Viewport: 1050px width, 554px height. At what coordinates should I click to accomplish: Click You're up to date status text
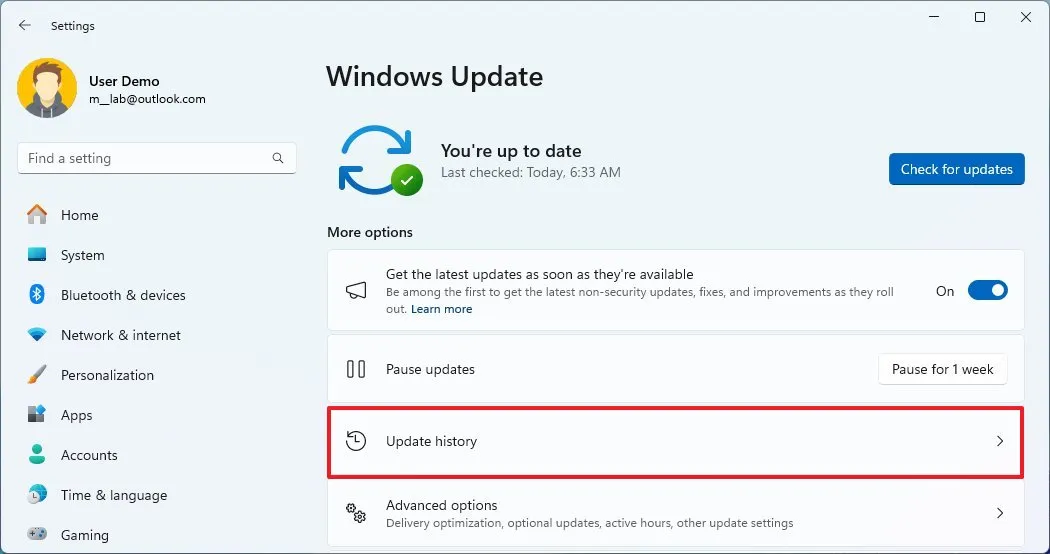[x=511, y=151]
